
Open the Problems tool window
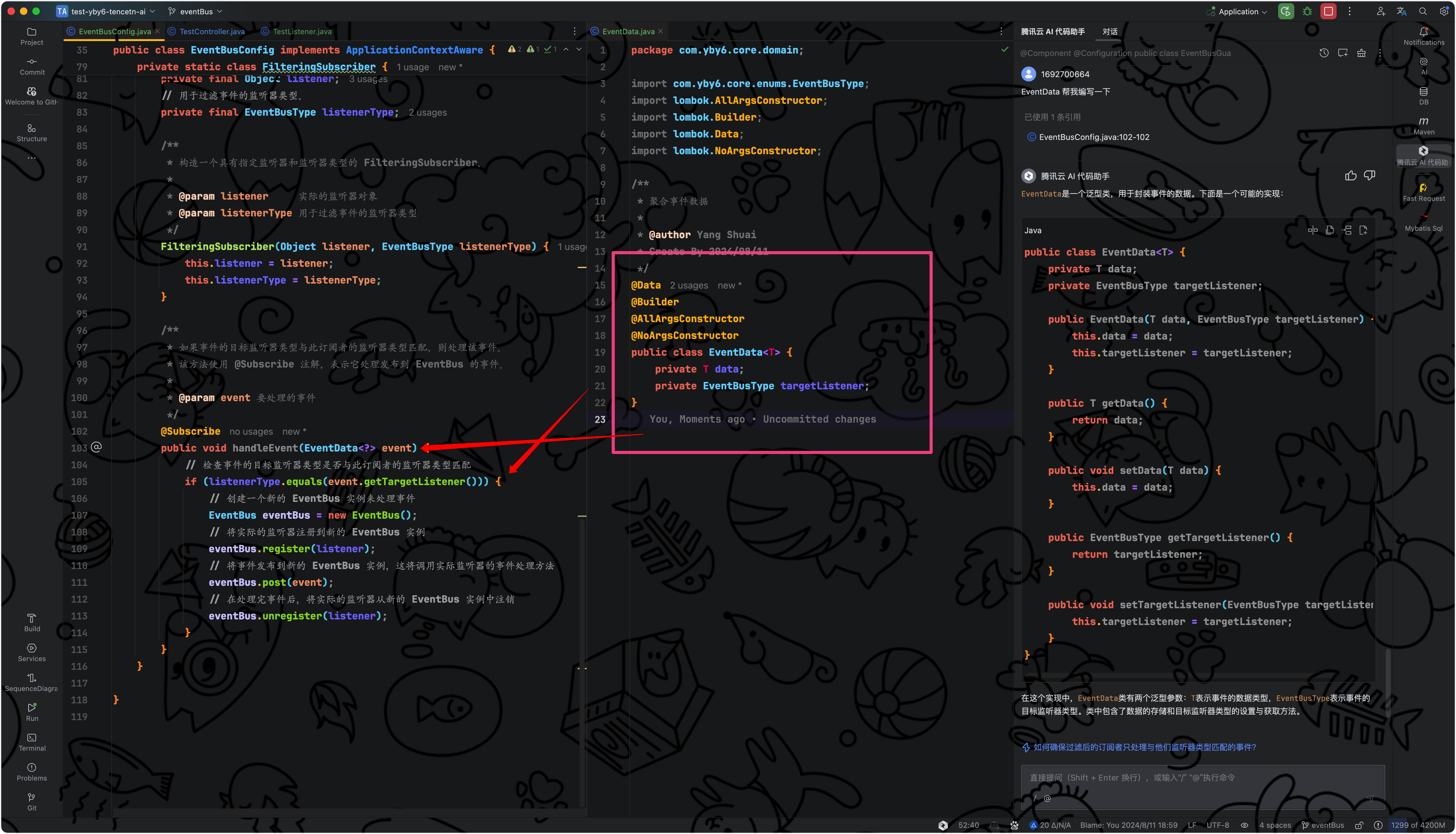click(31, 771)
